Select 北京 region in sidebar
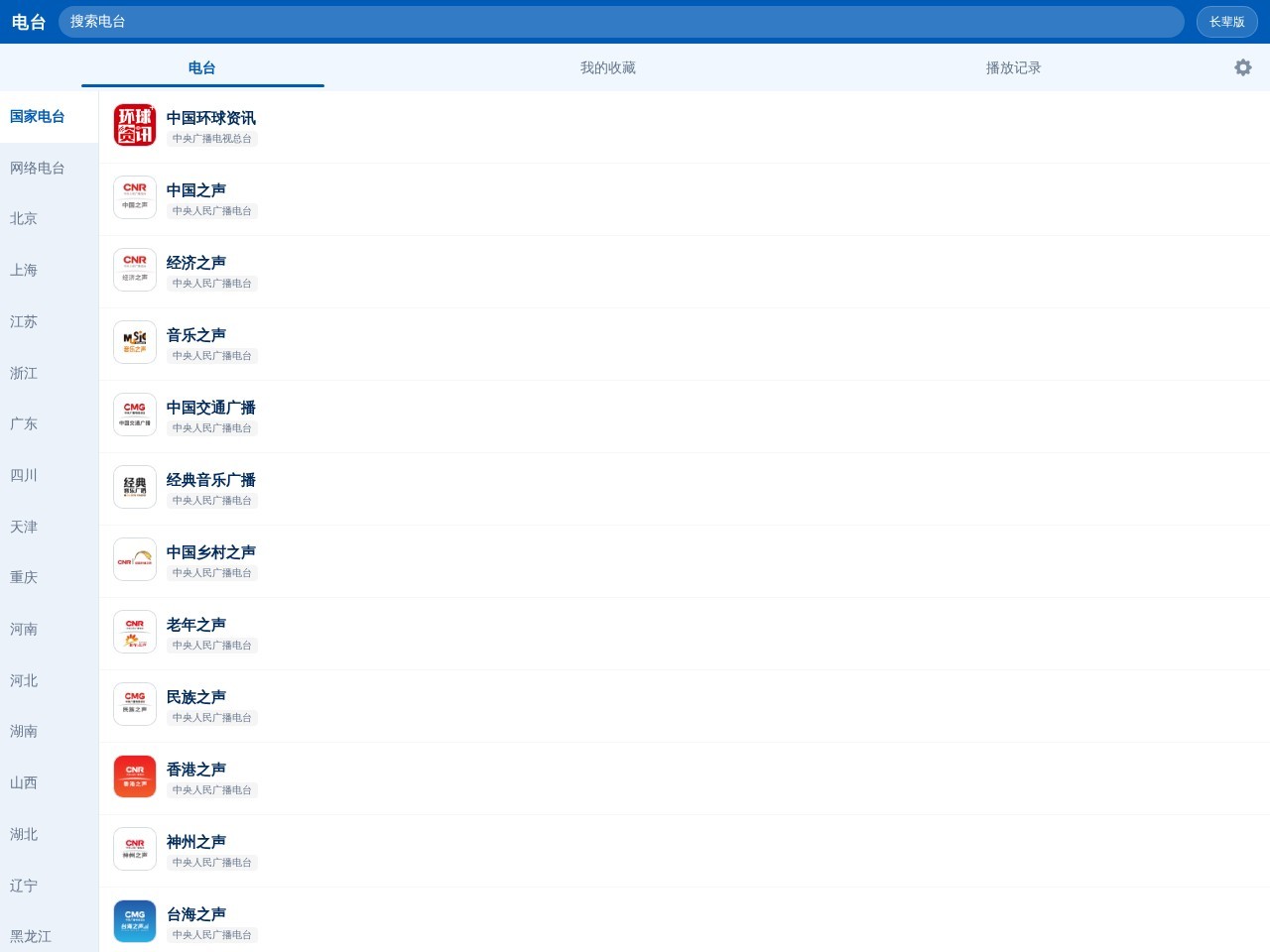This screenshot has width=1270, height=952. tap(50, 219)
